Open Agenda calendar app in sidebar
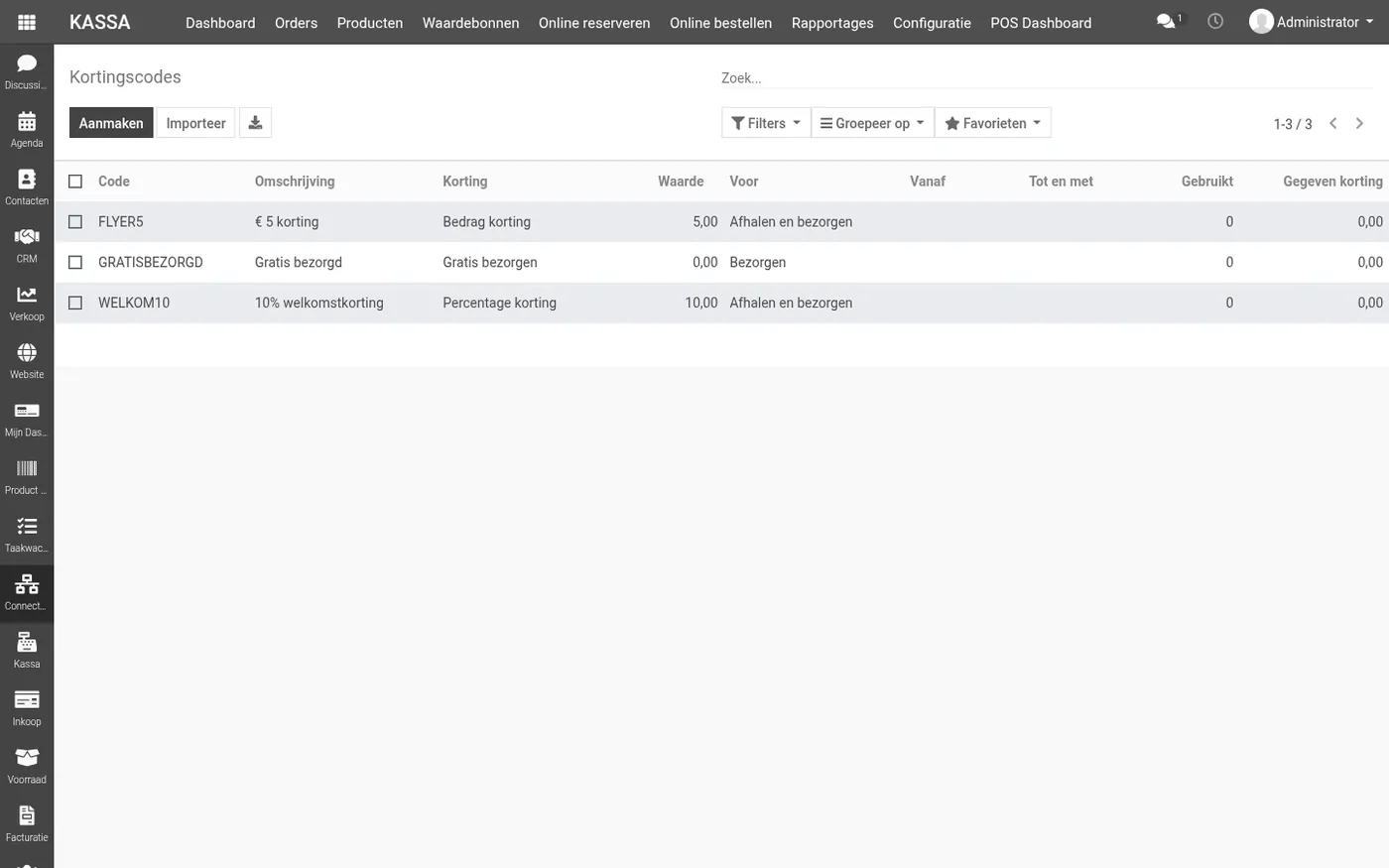Image resolution: width=1389 pixels, height=868 pixels. click(27, 129)
